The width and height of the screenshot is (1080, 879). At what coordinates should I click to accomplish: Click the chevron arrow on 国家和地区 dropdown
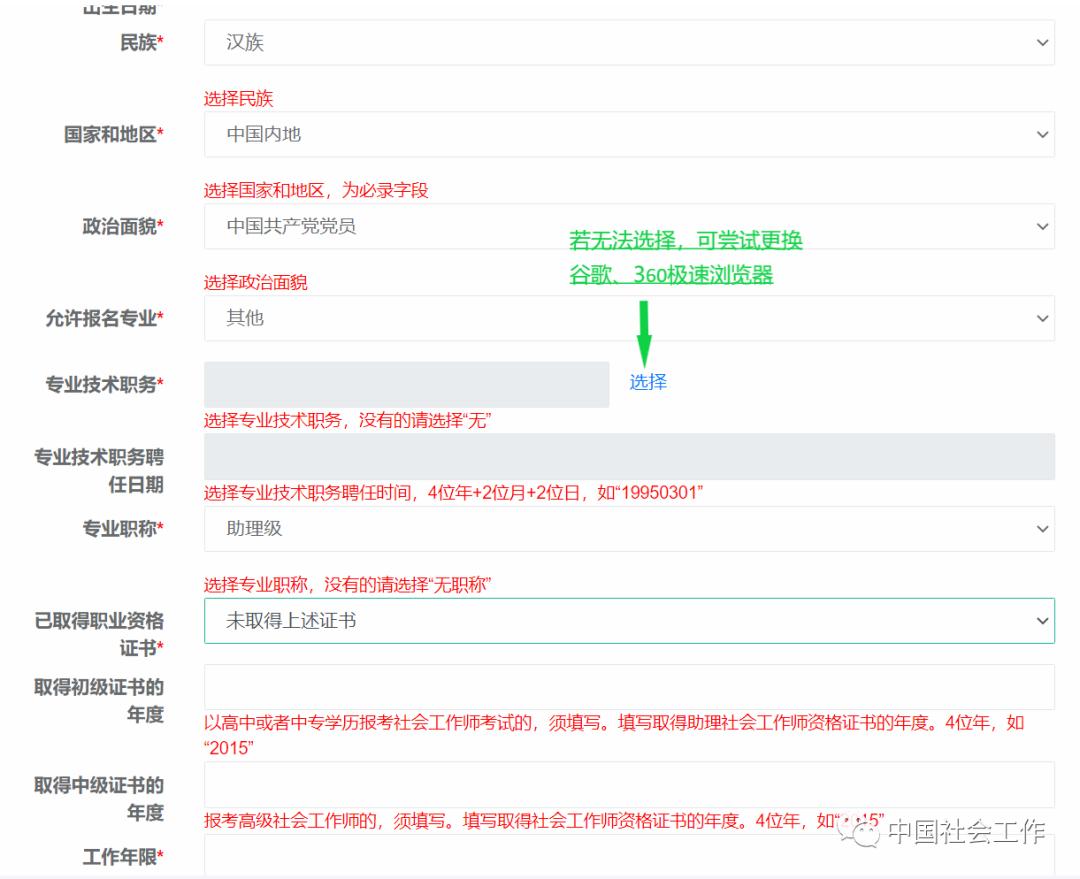[x=1042, y=134]
